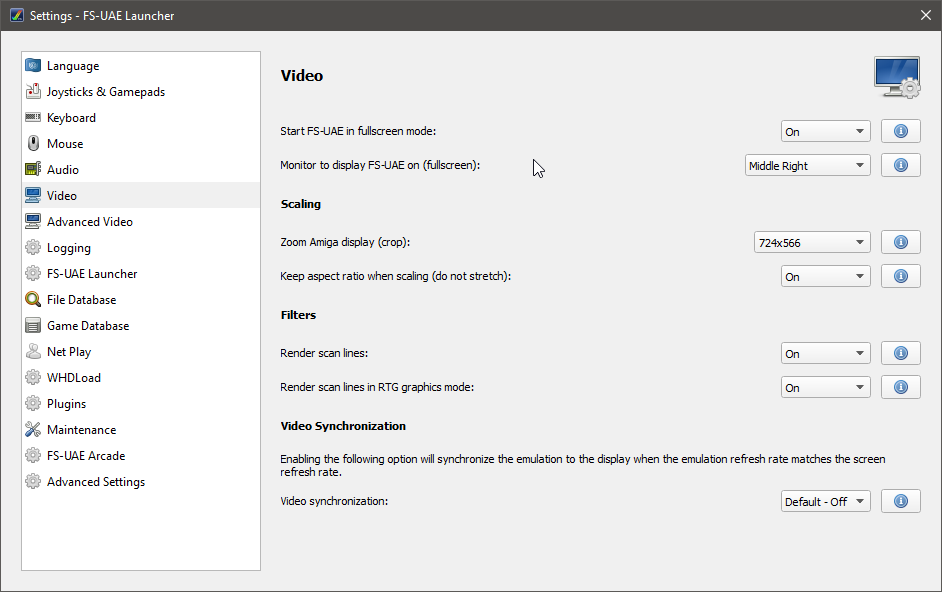This screenshot has height=592, width=942.
Task: Show info for Keep aspect ratio option
Action: point(901,276)
